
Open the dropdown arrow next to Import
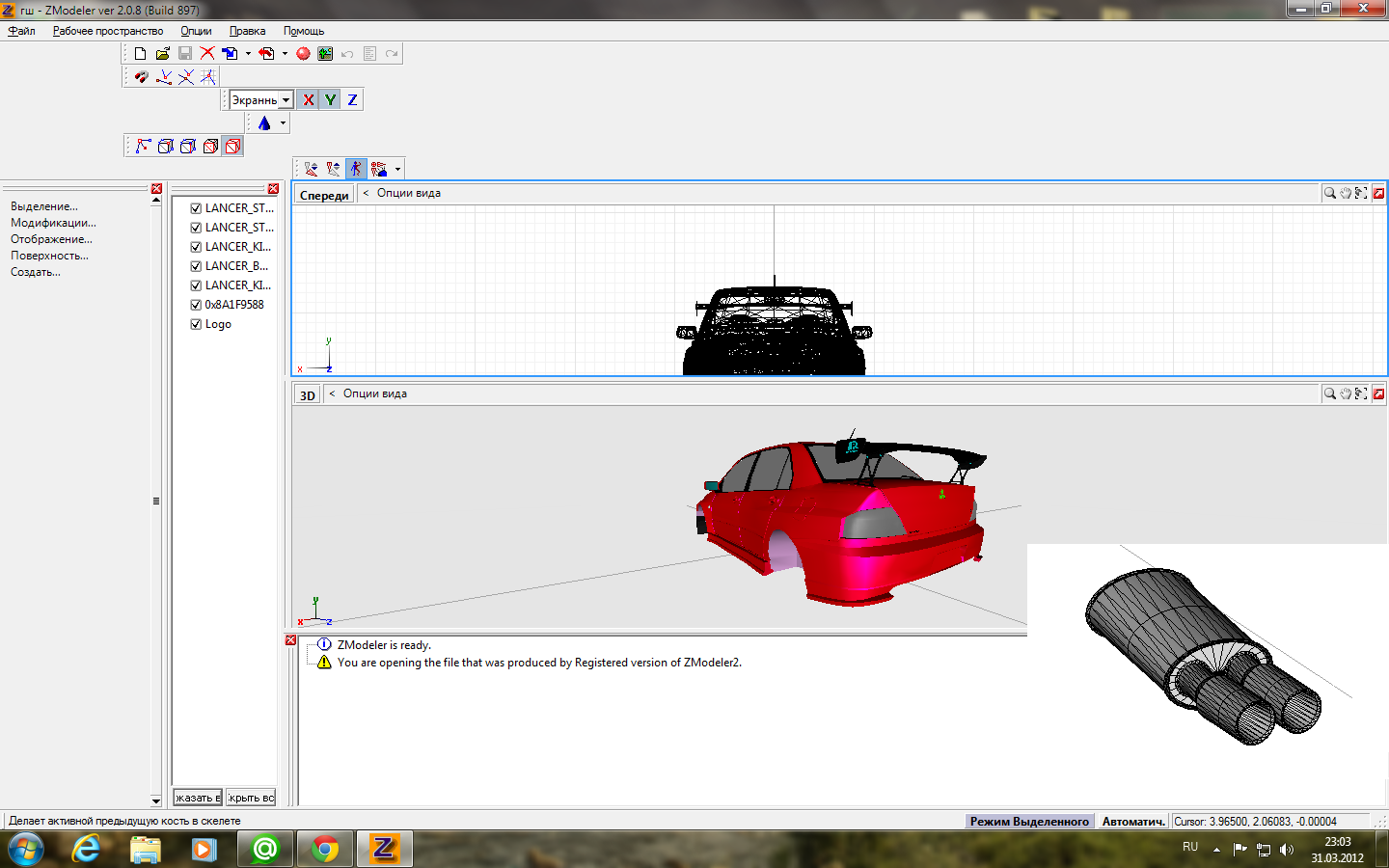pyautogui.click(x=248, y=54)
